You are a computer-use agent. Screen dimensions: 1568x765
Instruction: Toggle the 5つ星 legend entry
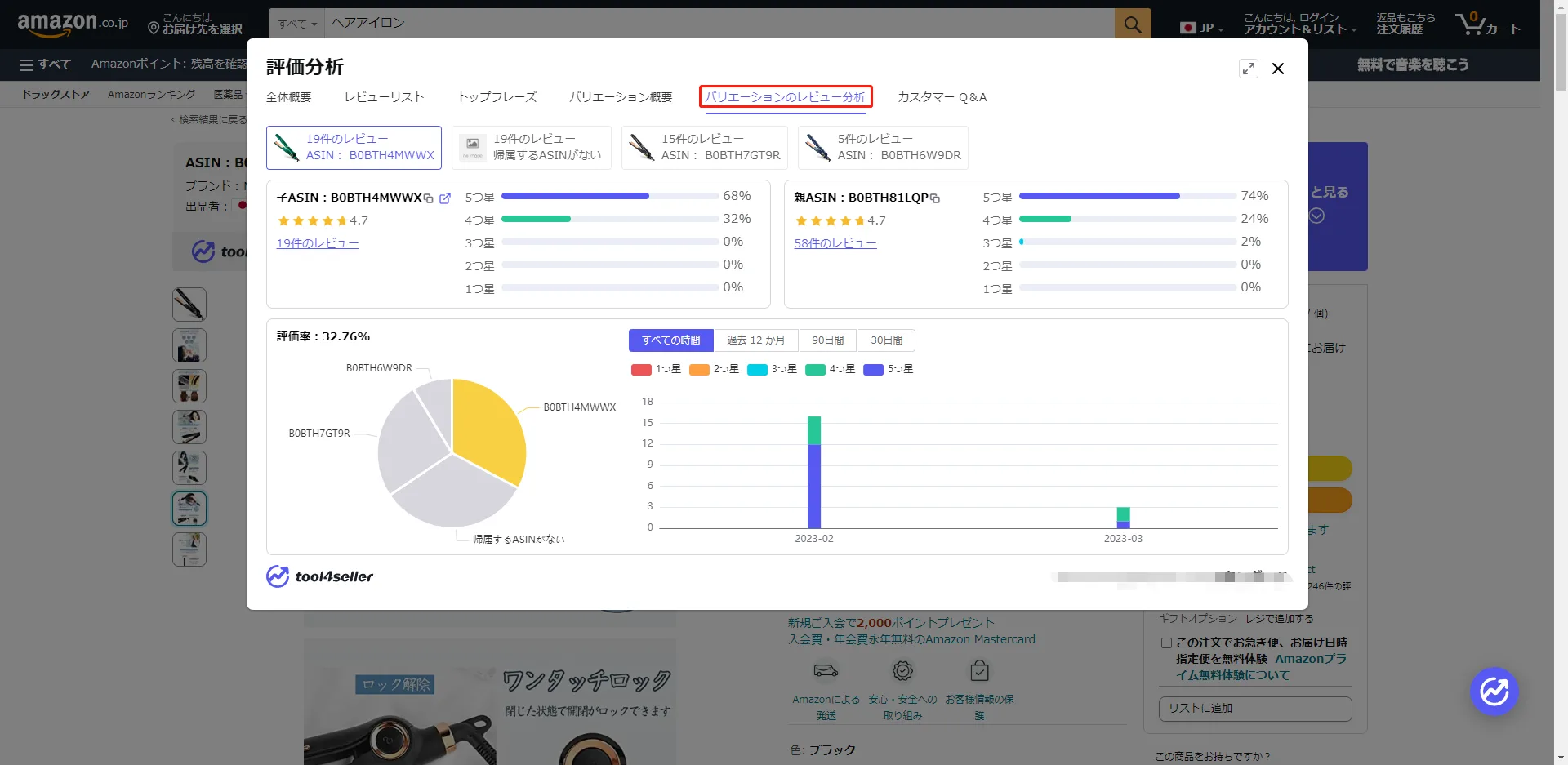(889, 369)
